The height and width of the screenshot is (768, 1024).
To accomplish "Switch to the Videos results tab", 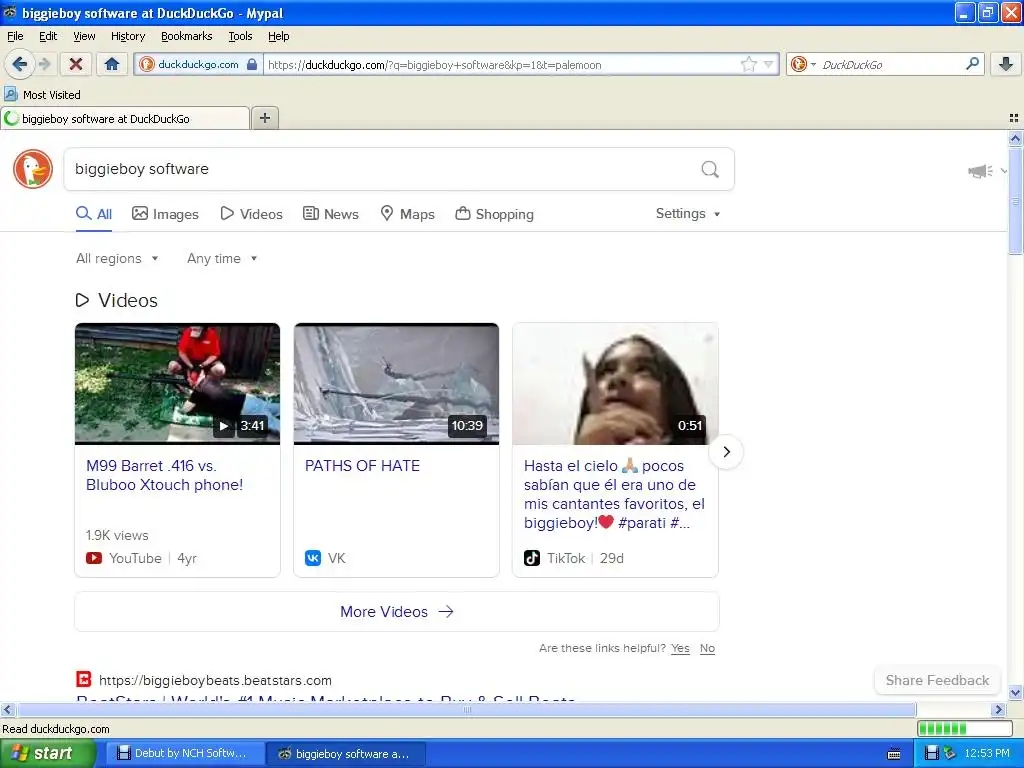I will click(x=251, y=214).
